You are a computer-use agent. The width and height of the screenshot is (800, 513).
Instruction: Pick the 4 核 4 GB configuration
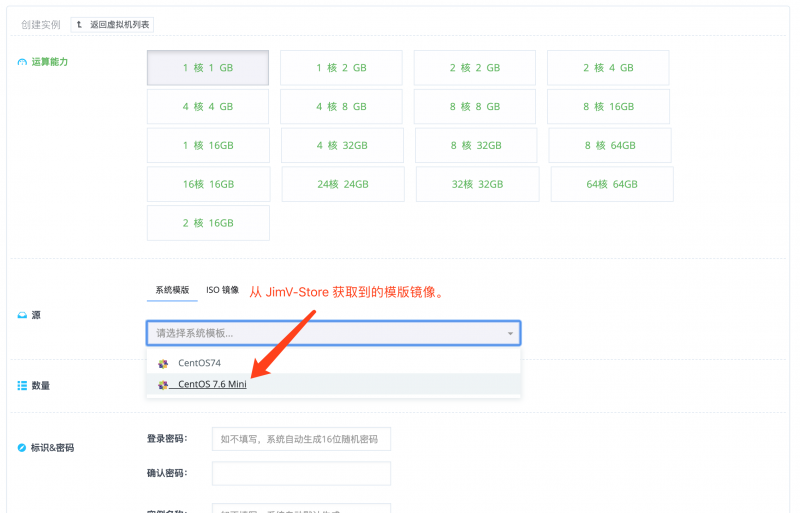point(208,107)
